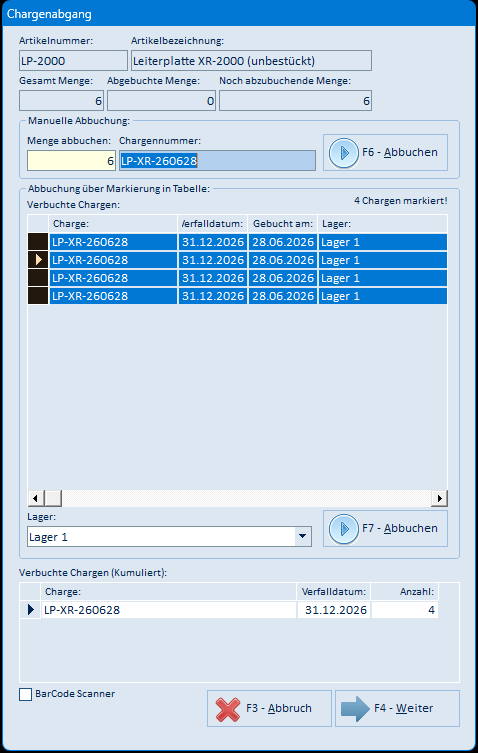Click the Menge abbuchen input field
Image resolution: width=478 pixels, height=753 pixels.
click(x=72, y=161)
